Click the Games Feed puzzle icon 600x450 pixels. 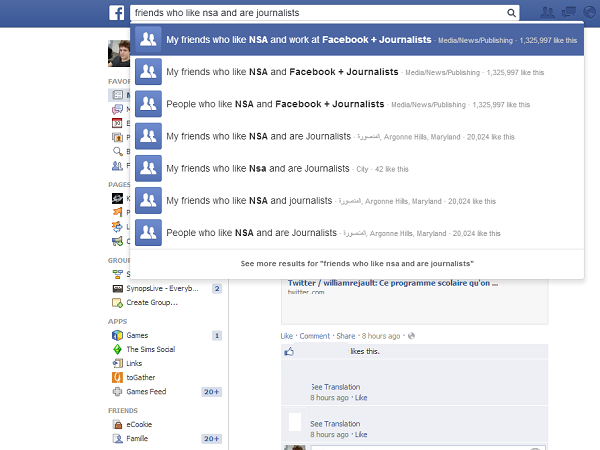coord(117,392)
